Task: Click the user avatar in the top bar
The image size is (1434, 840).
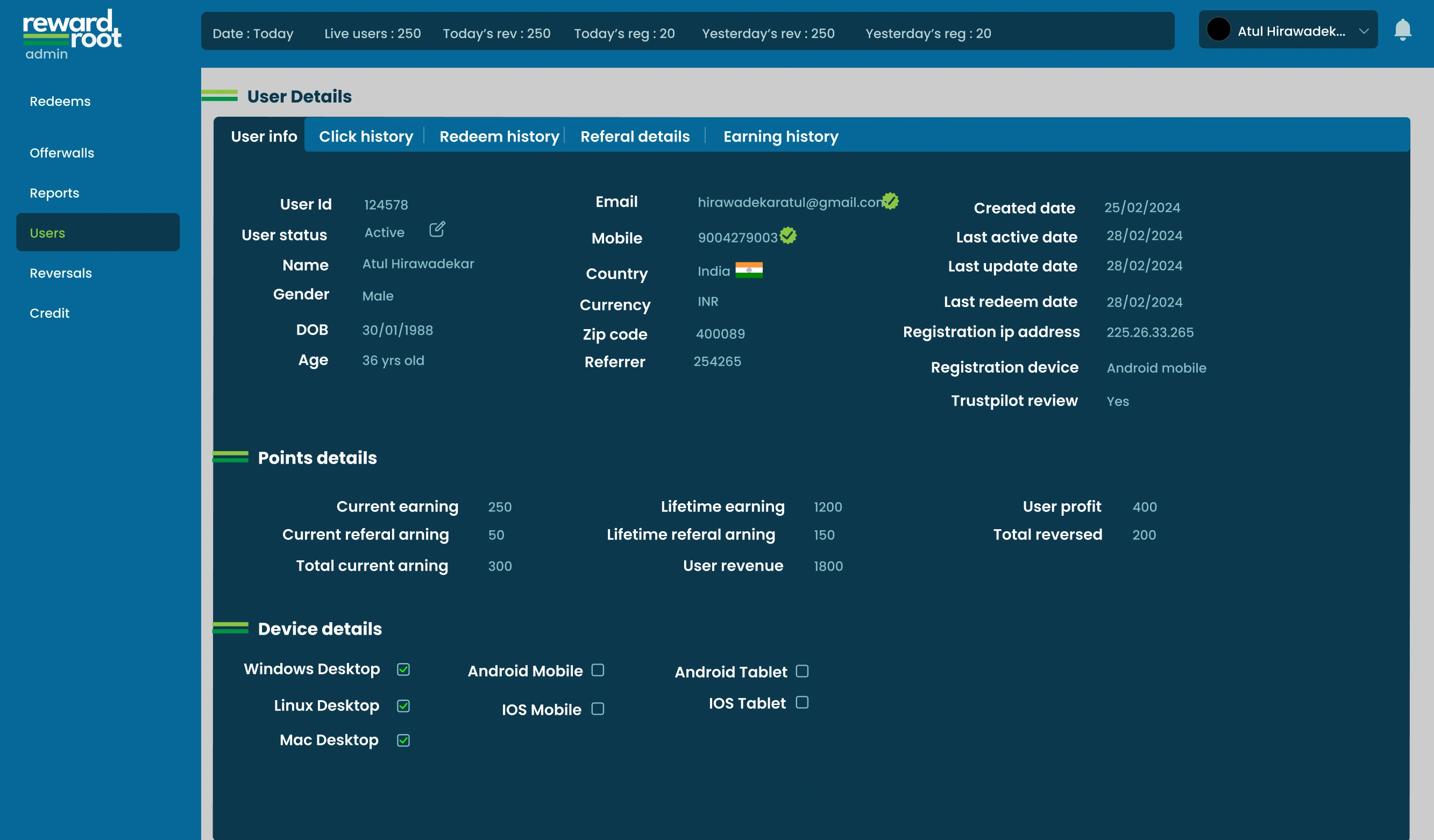Action: pos(1219,30)
